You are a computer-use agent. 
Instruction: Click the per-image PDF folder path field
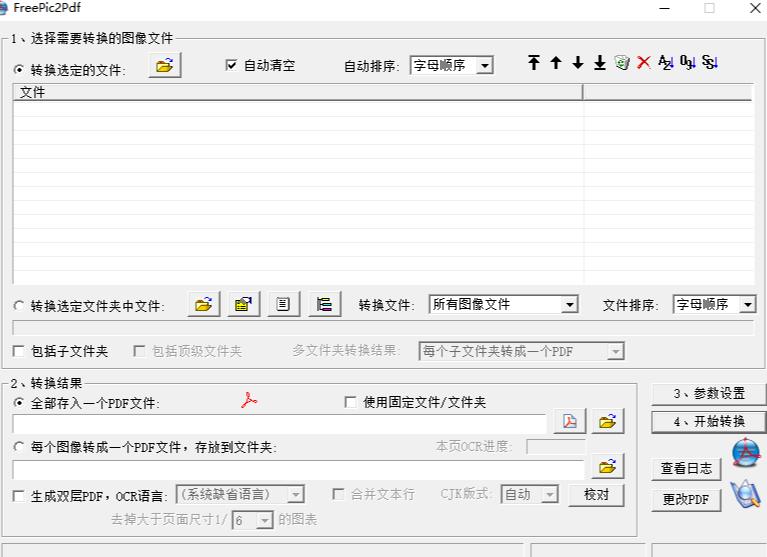298,469
